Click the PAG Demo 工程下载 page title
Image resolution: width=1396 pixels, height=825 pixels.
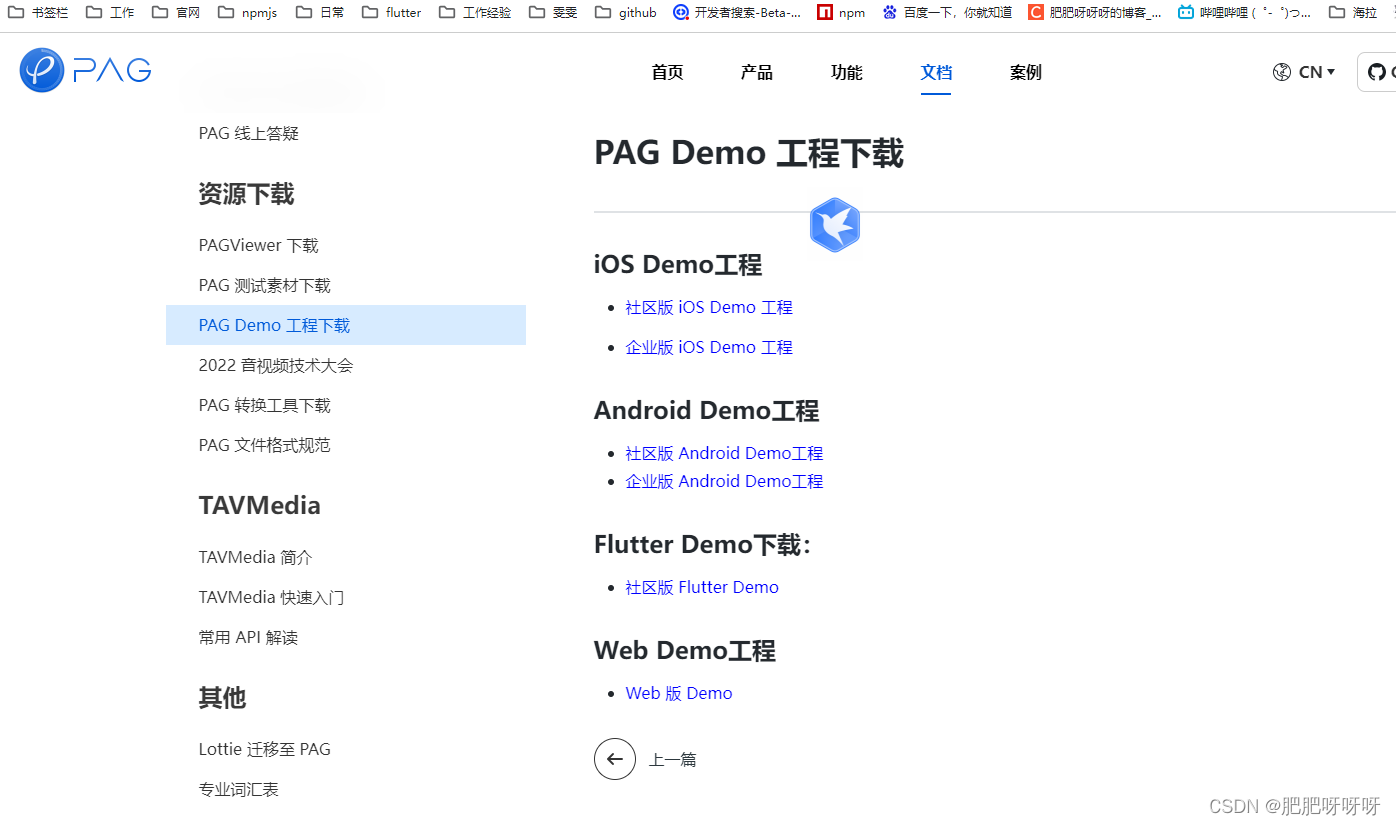749,153
